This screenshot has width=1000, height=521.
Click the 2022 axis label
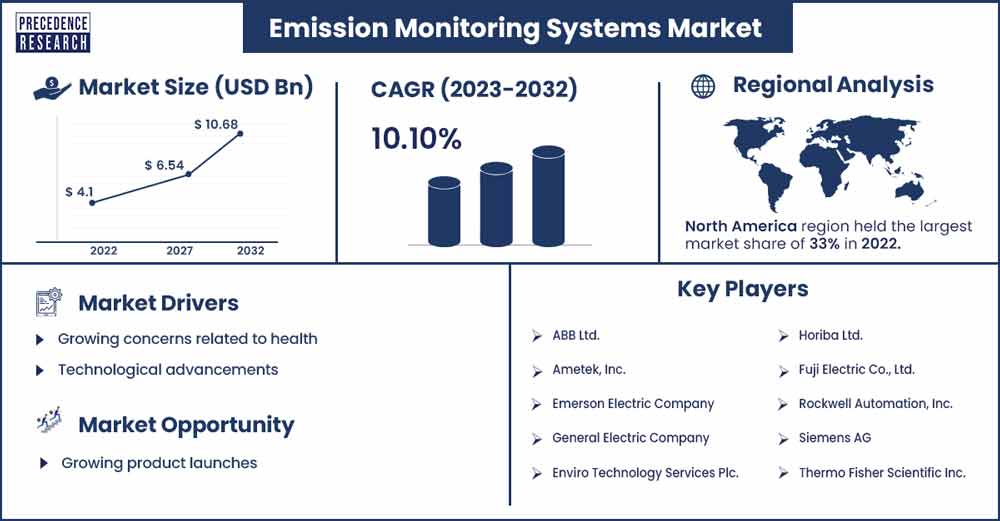(x=103, y=251)
